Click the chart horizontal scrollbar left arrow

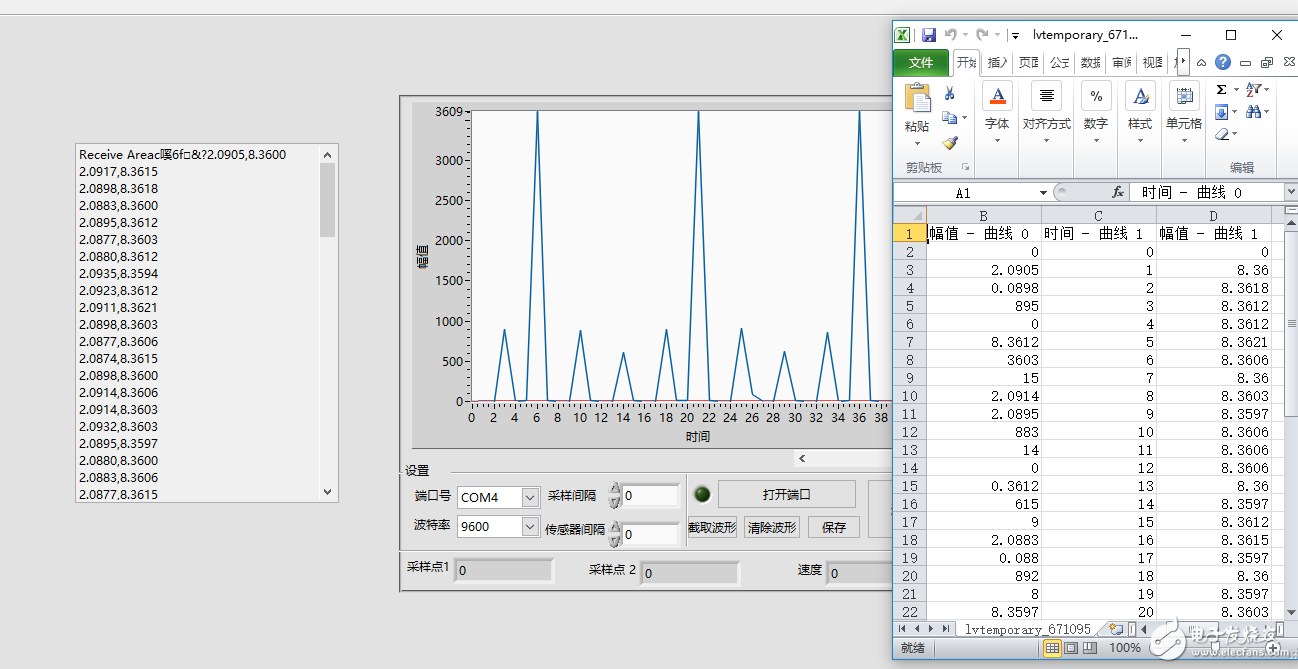(x=801, y=458)
